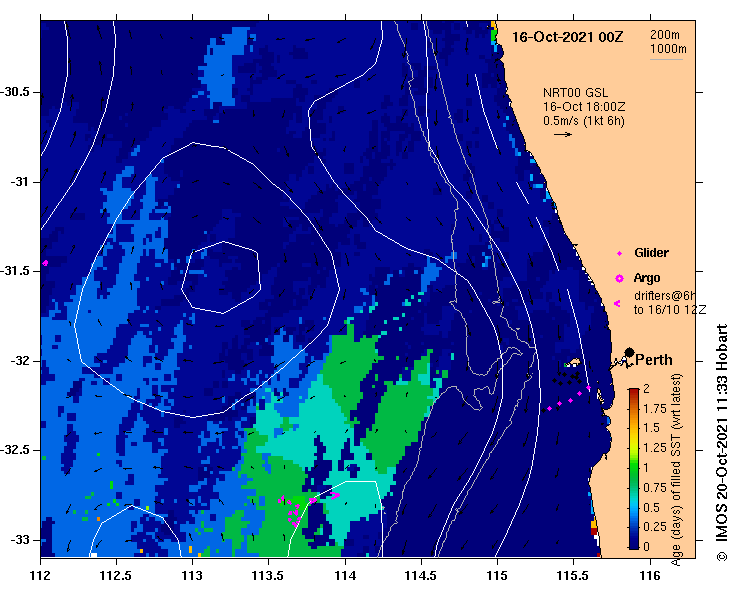Click colorbar tick label 2
The width and height of the screenshot is (739, 592).
[646, 388]
